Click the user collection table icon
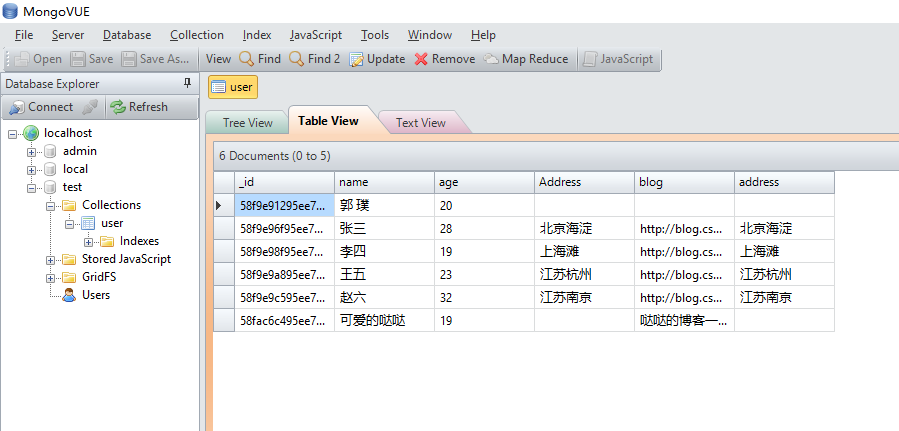 (x=88, y=223)
